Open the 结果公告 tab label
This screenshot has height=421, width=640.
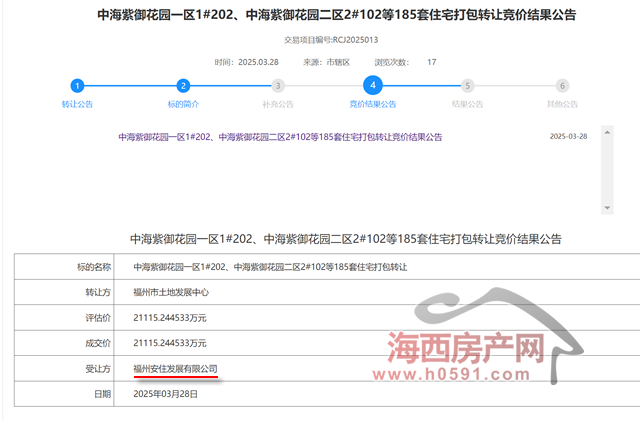tap(467, 104)
